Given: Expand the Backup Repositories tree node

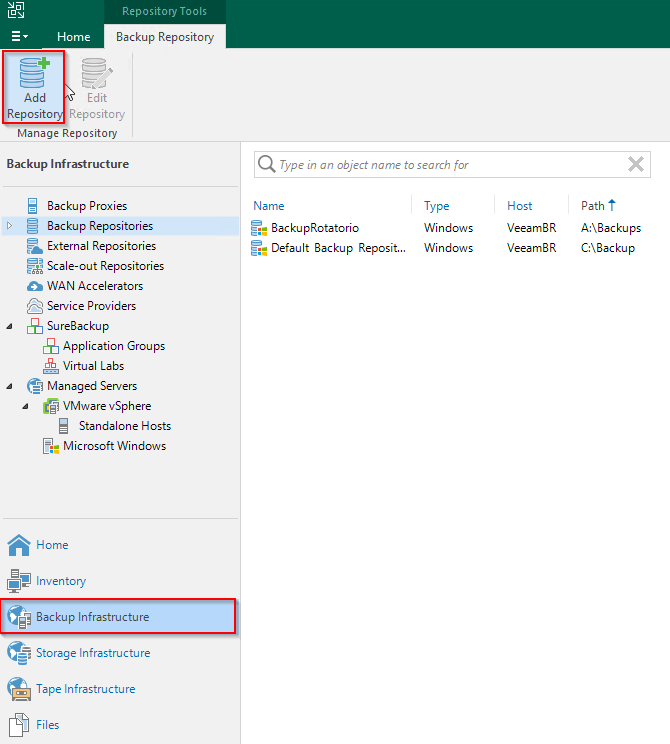Looking at the screenshot, I should pyautogui.click(x=10, y=226).
